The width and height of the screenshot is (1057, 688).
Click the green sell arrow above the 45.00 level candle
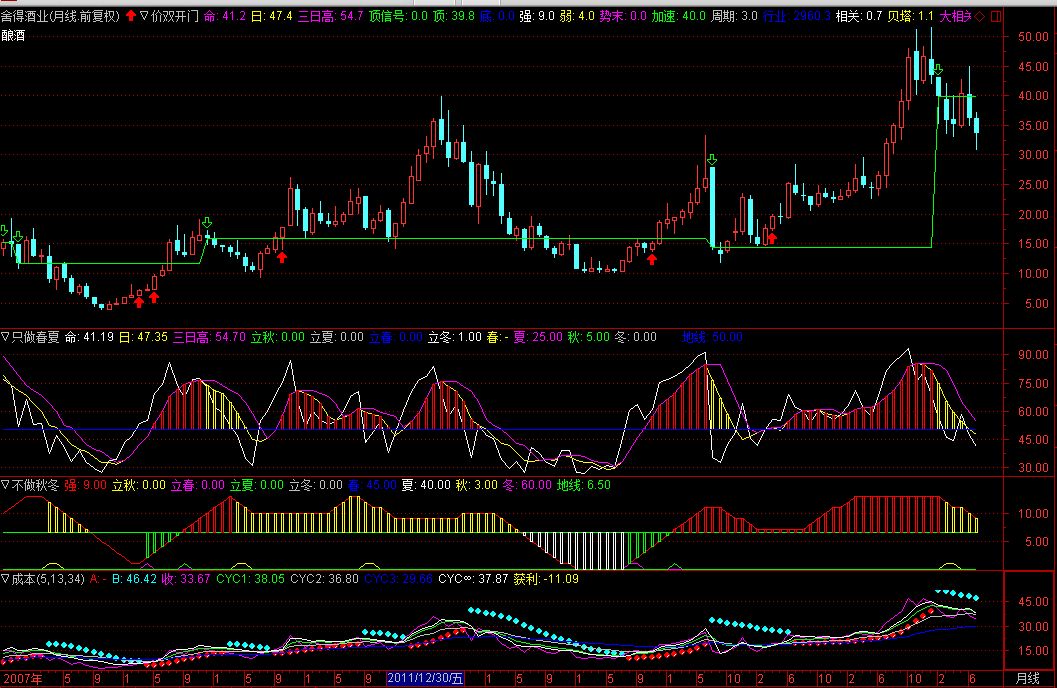(x=938, y=69)
